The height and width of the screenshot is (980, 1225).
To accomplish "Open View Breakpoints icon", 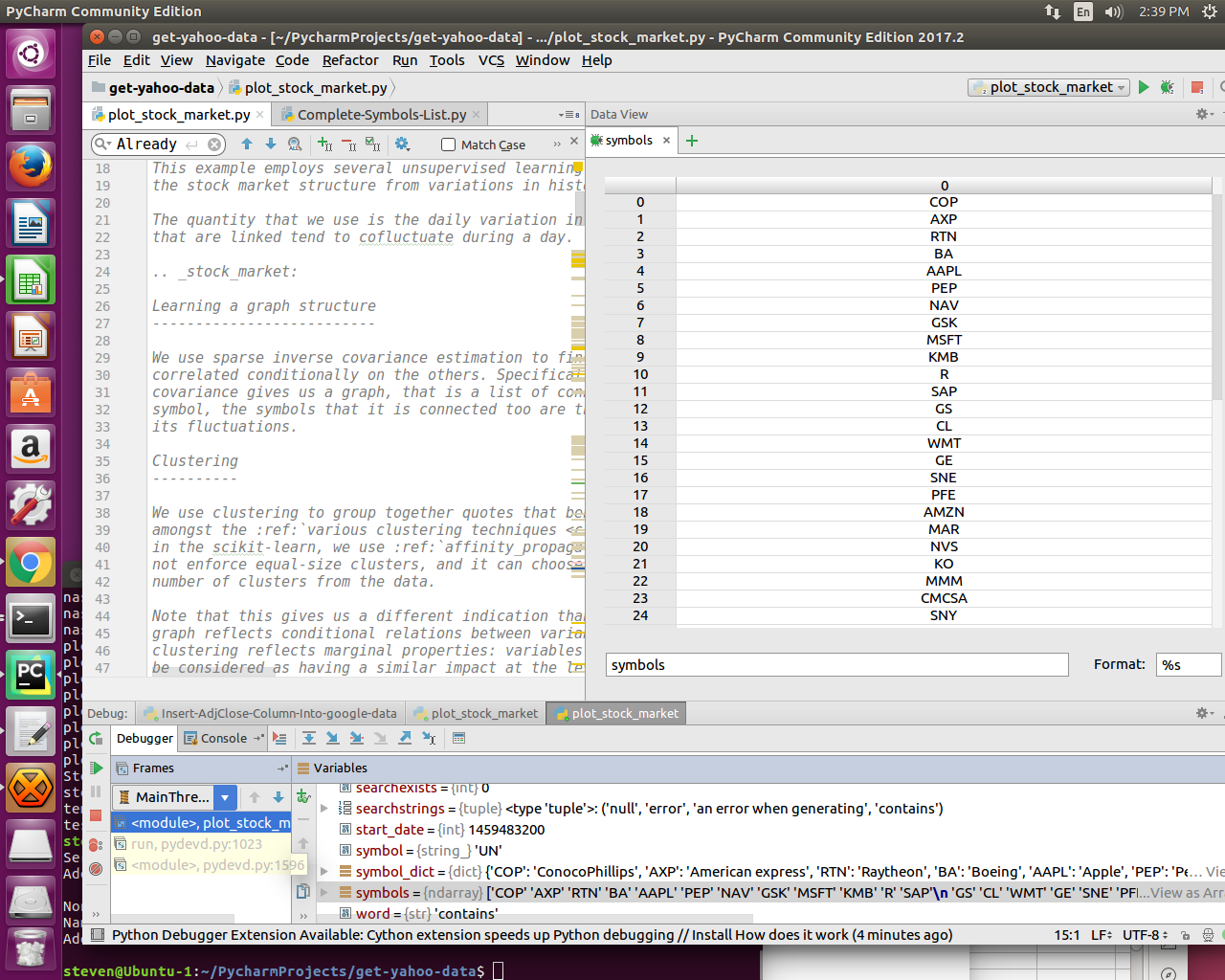I will [x=96, y=844].
